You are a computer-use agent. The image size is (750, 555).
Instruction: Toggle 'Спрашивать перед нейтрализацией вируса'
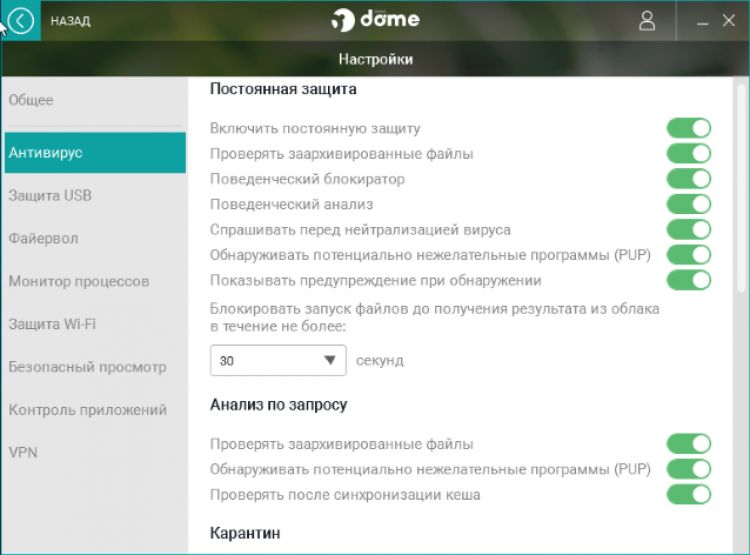point(689,230)
